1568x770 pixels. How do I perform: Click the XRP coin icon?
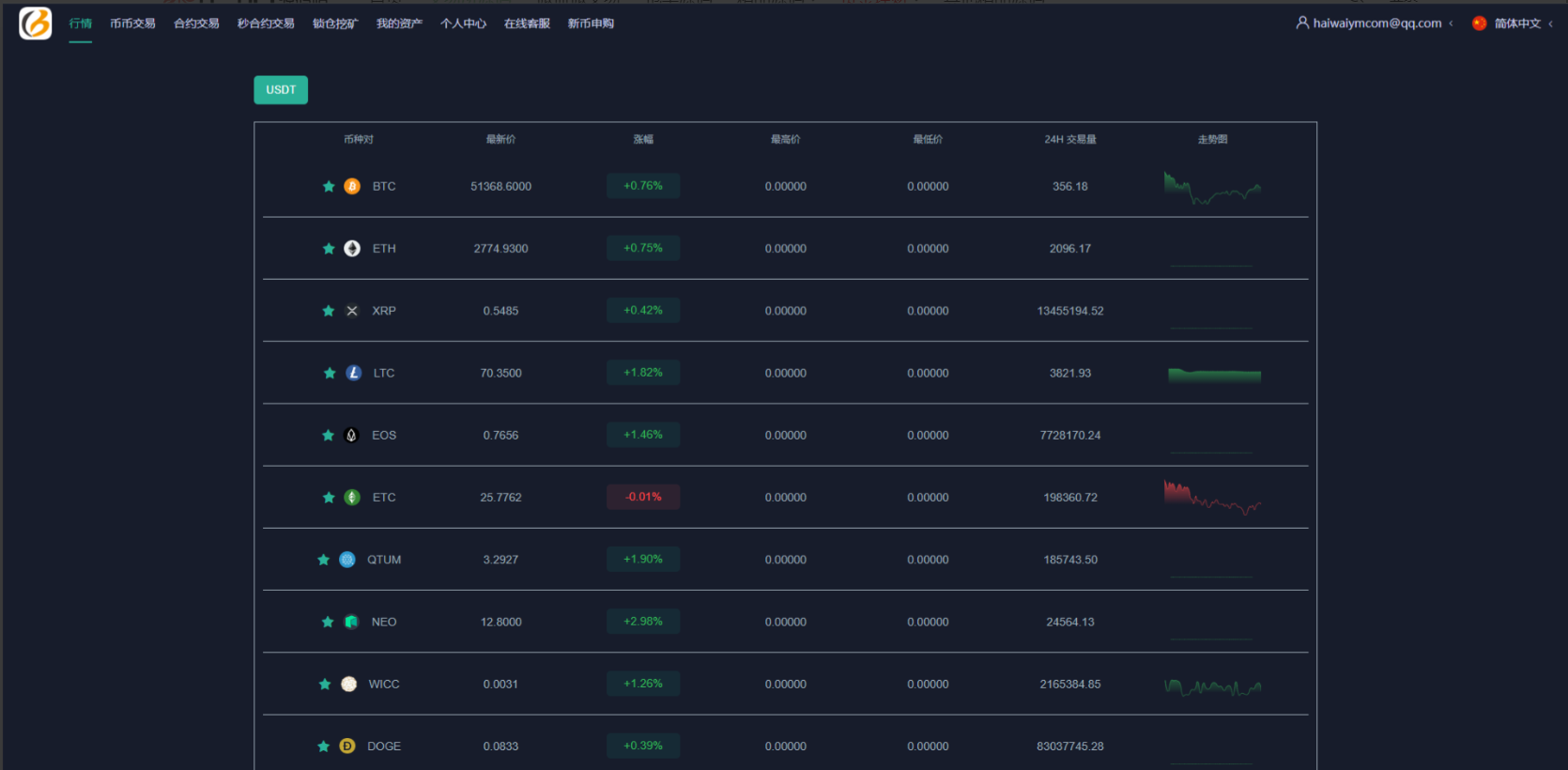(x=352, y=311)
